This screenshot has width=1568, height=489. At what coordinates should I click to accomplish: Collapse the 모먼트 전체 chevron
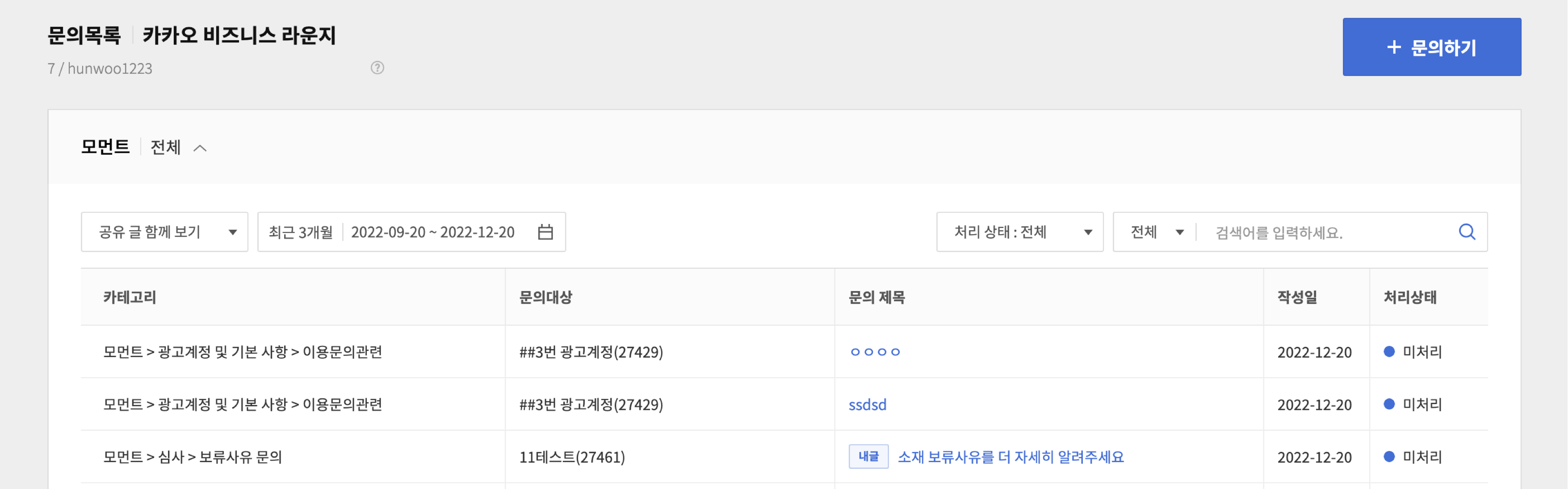(x=200, y=148)
